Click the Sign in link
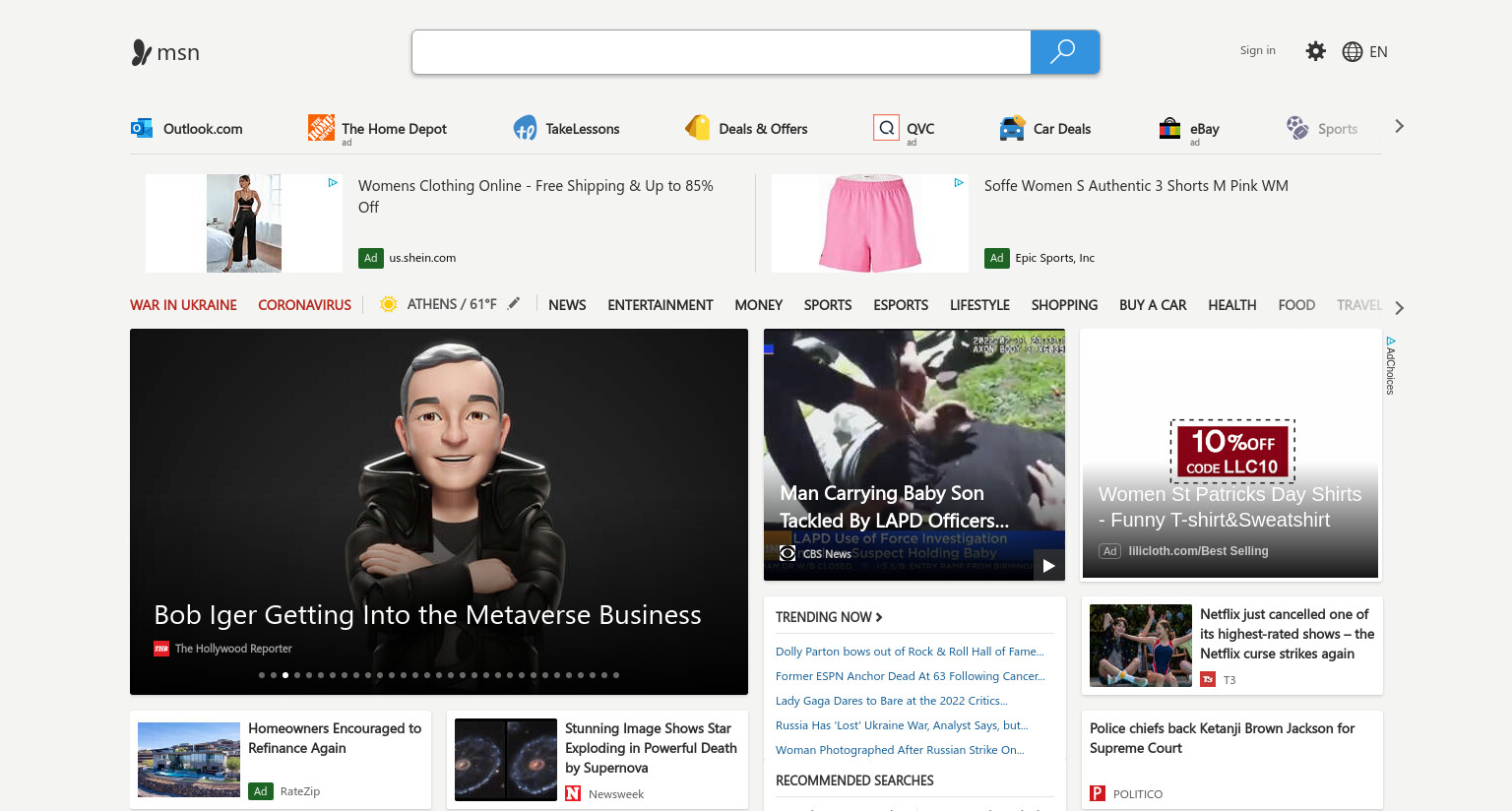The width and height of the screenshot is (1512, 811). tap(1257, 50)
